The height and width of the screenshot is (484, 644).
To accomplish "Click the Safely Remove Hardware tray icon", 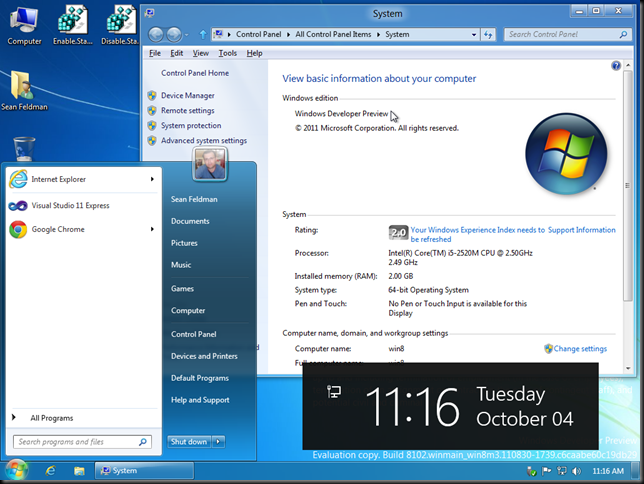I will point(531,471).
